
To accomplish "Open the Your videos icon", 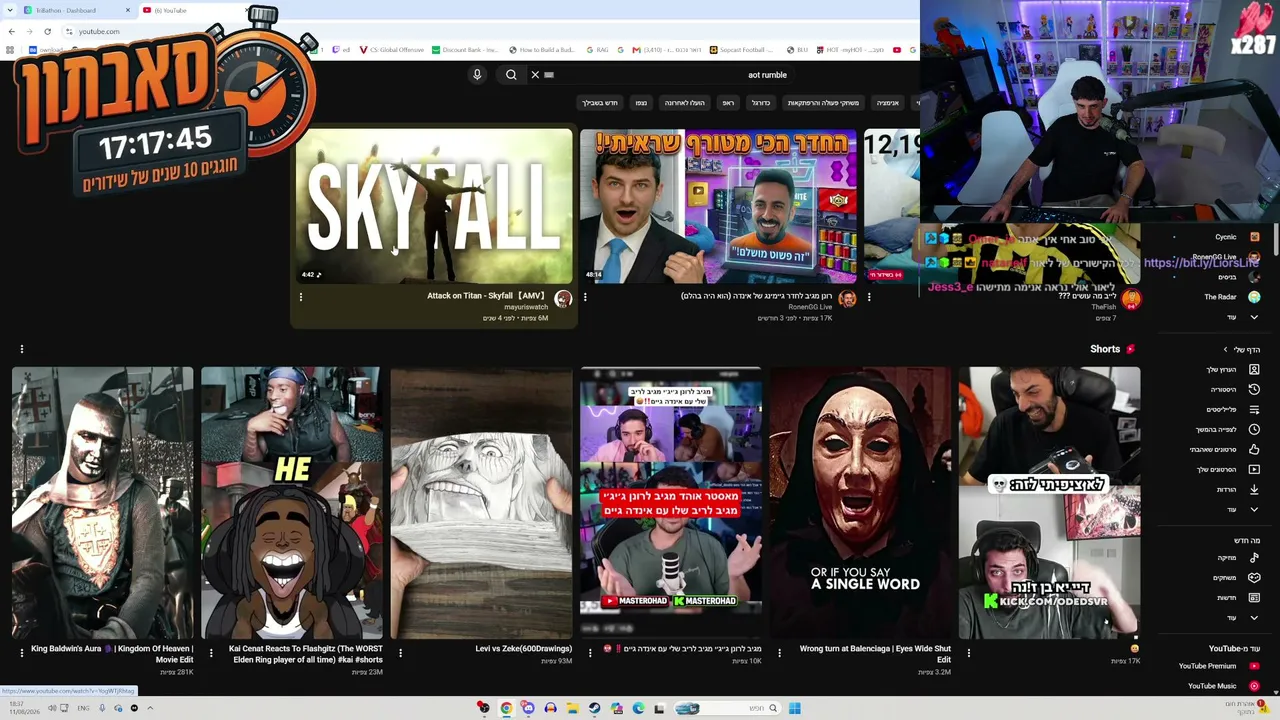I will [x=1254, y=469].
